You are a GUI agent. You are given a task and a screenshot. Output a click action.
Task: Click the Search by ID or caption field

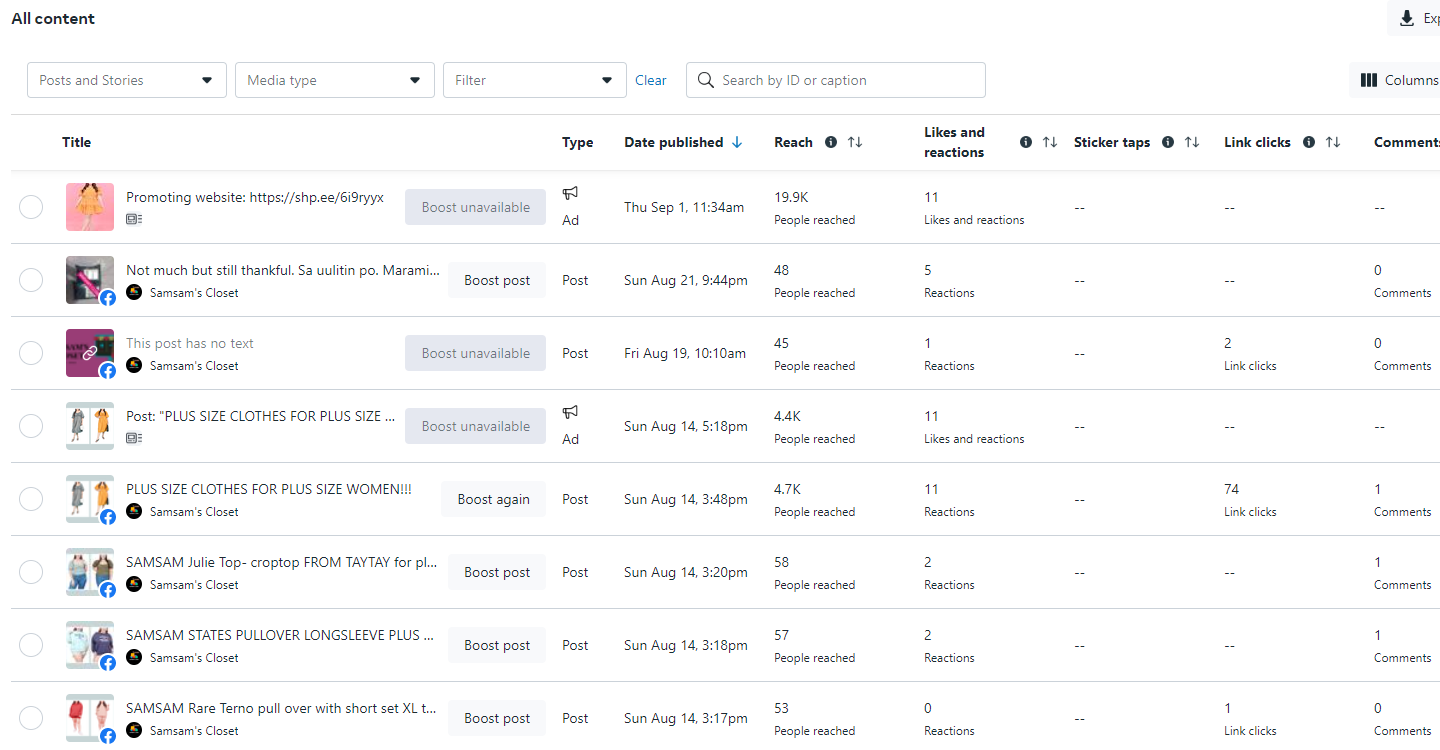836,80
